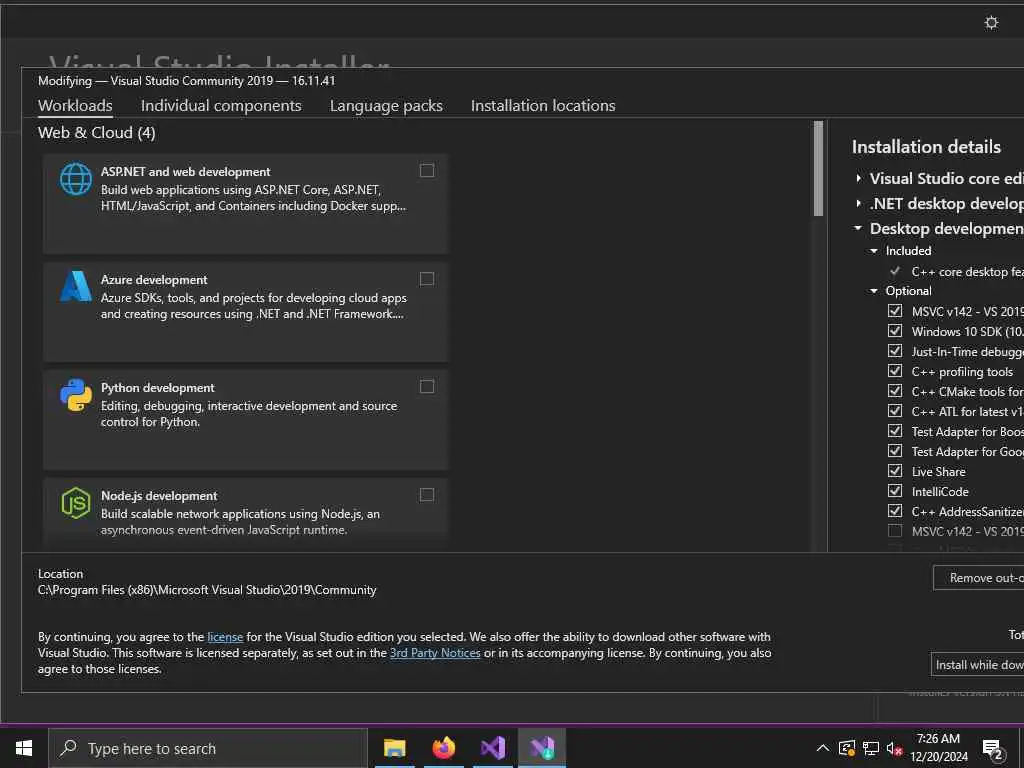Click the Node.js development JS icon

tap(76, 503)
